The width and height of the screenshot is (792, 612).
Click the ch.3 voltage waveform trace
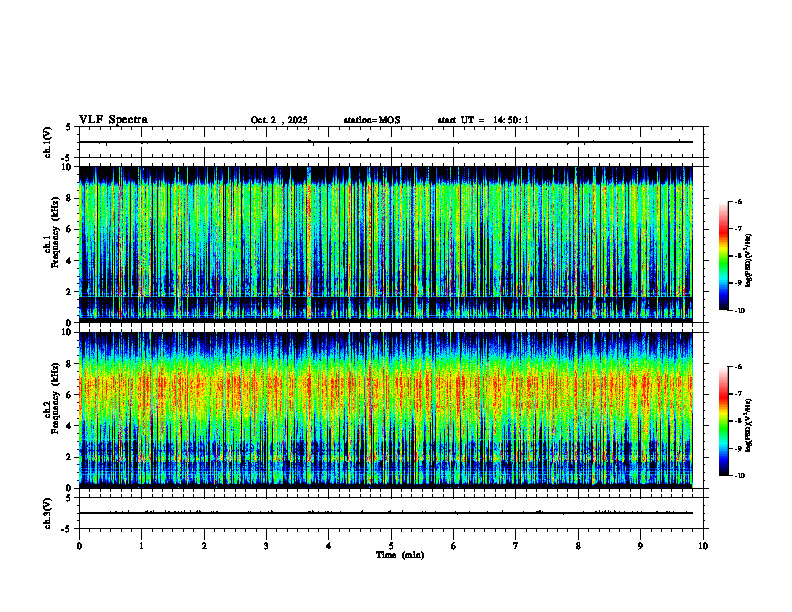(386, 513)
